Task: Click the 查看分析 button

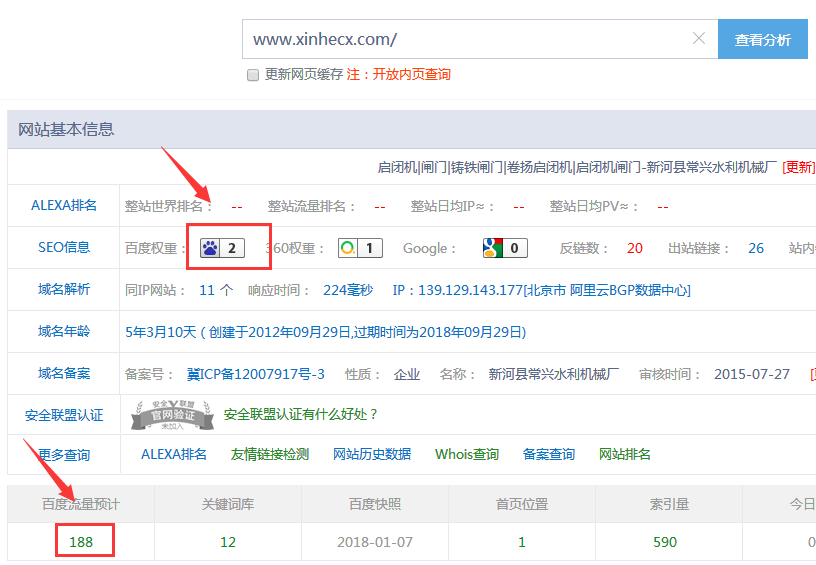Action: pyautogui.click(x=762, y=40)
